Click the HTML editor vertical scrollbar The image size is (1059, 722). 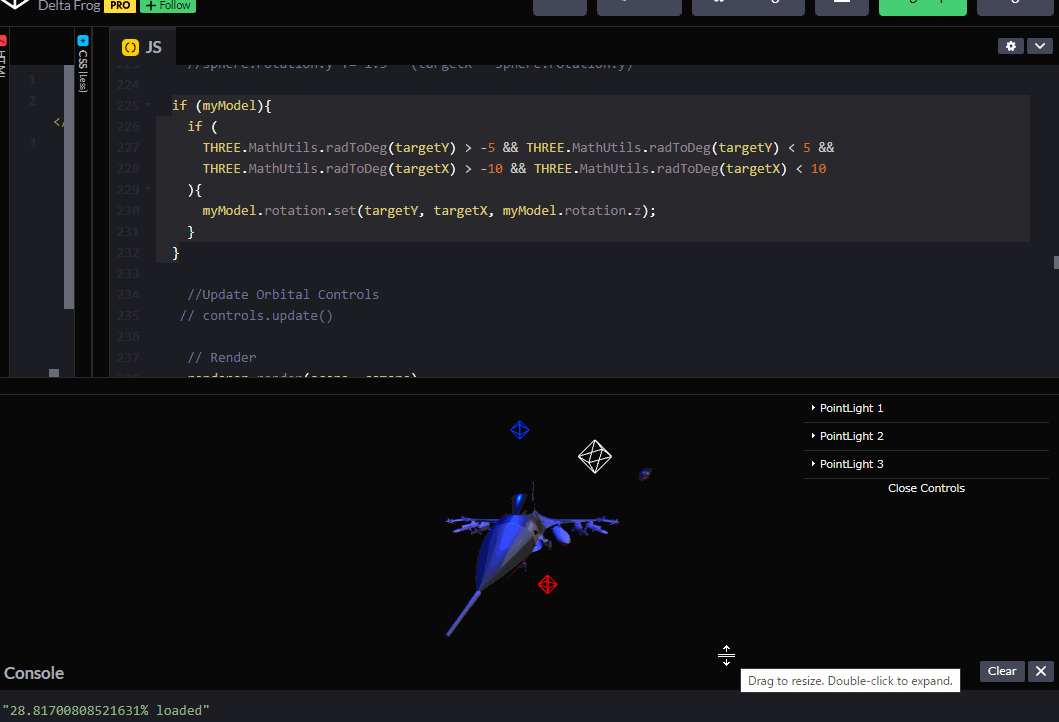[x=69, y=187]
